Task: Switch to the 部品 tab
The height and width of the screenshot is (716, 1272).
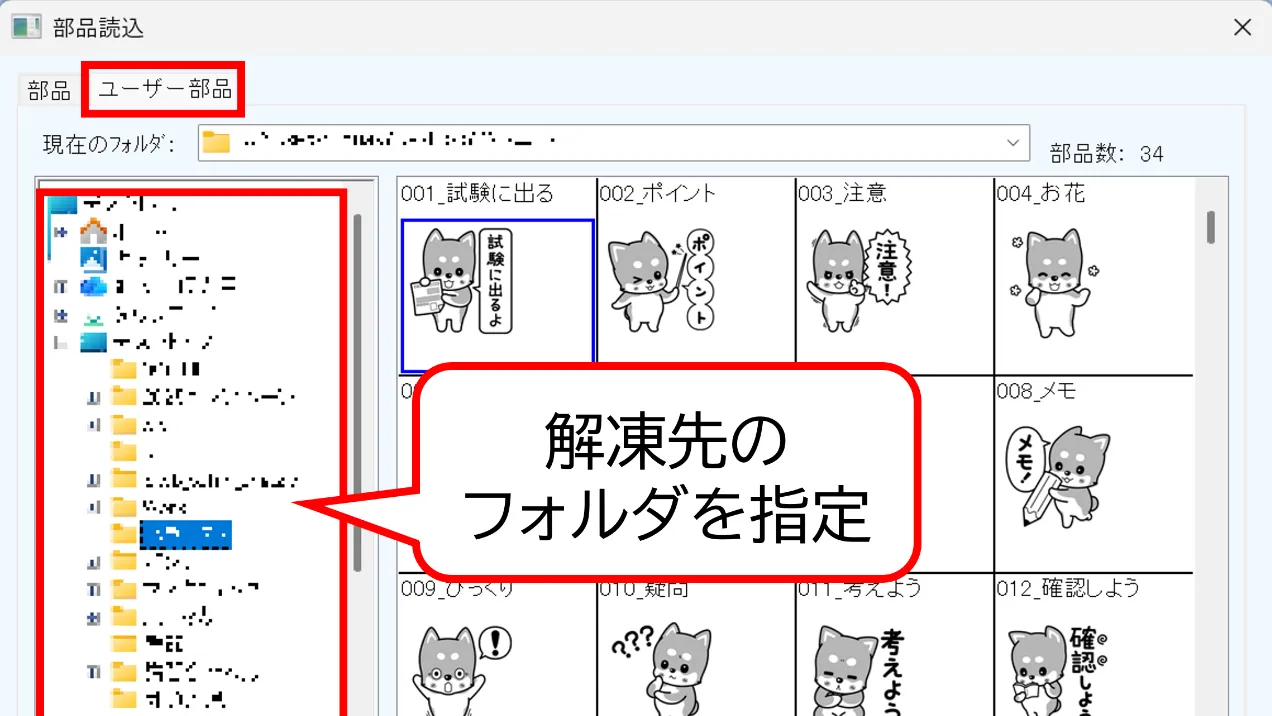Action: (x=48, y=89)
